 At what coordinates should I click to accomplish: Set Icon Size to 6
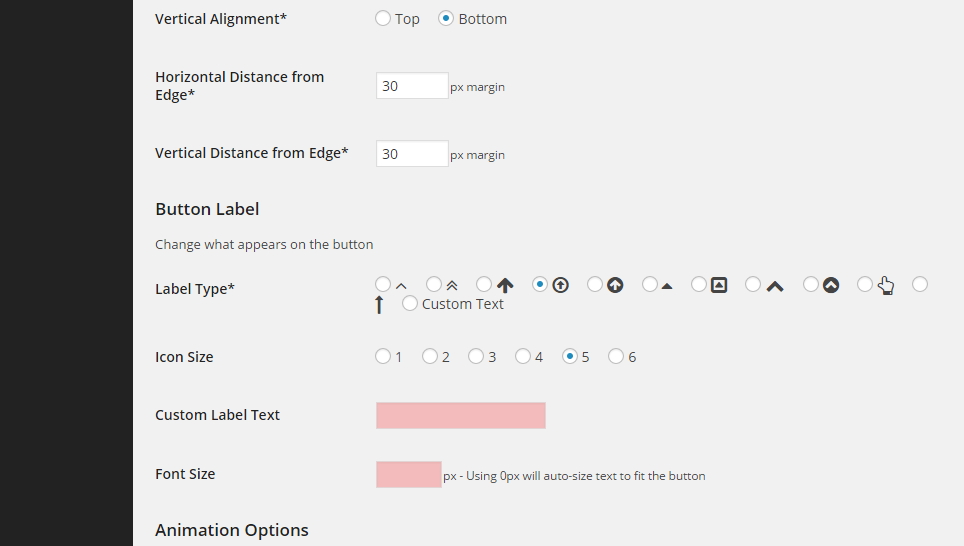click(x=616, y=356)
